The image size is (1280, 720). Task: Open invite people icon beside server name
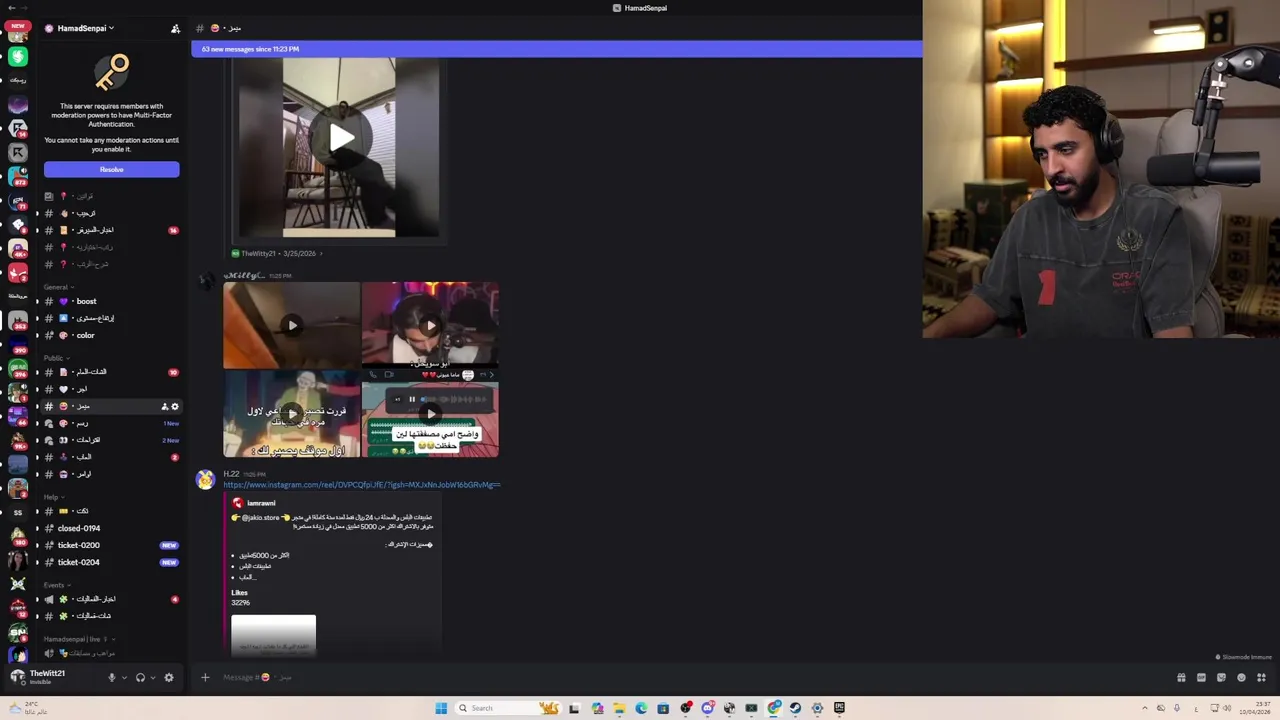[x=176, y=28]
